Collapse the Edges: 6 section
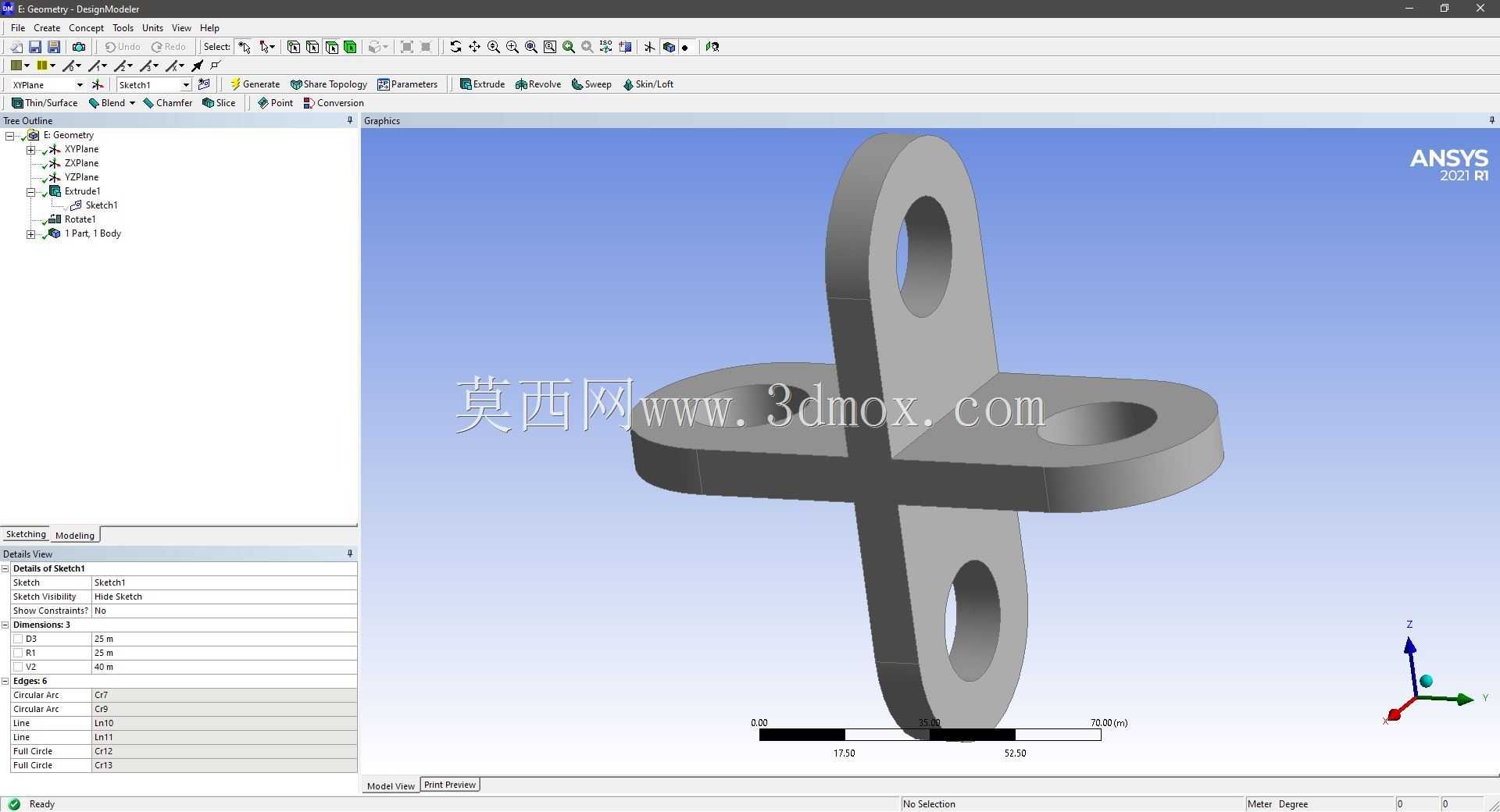 [x=5, y=681]
